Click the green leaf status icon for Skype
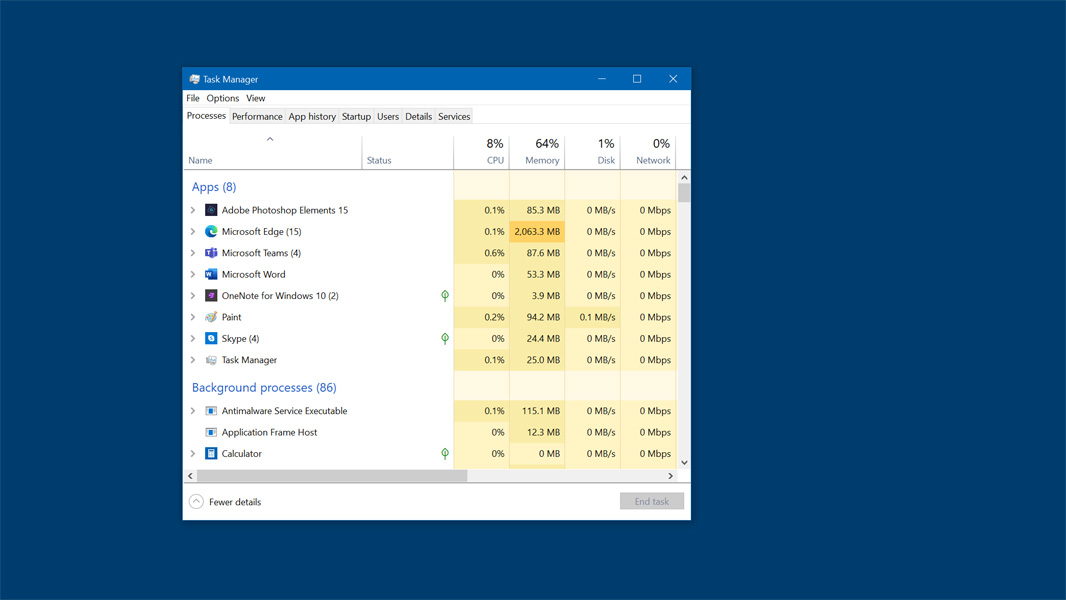 (x=445, y=338)
